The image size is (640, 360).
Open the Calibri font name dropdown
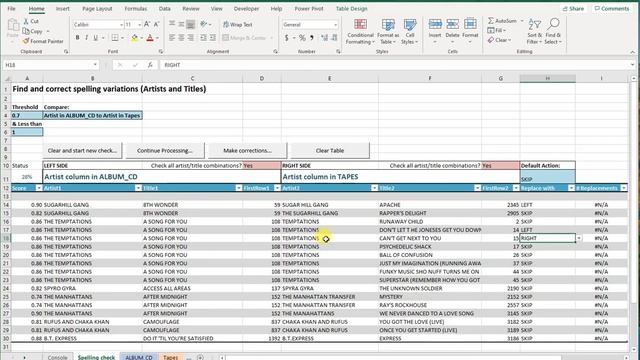click(x=121, y=25)
